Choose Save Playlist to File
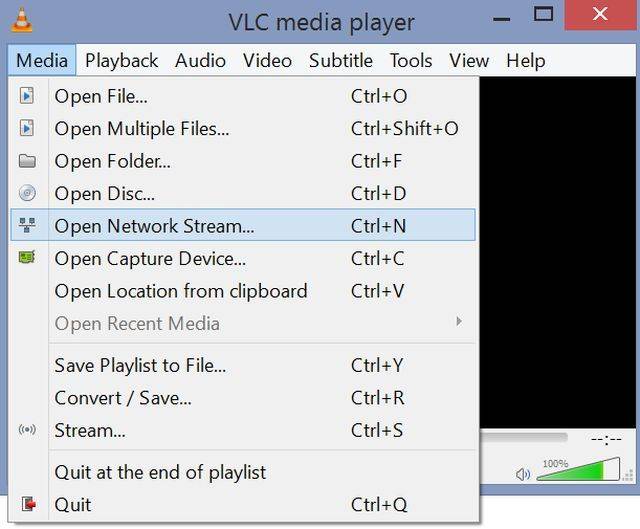 click(x=140, y=365)
